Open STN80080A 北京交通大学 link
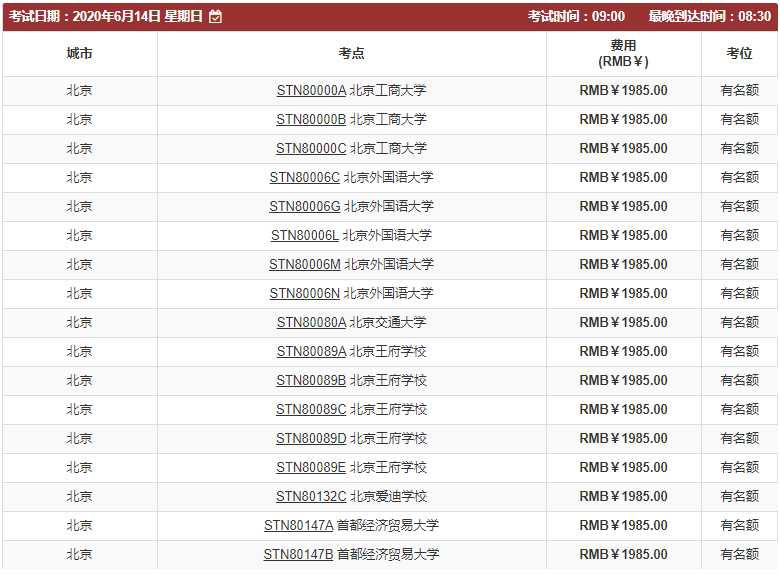 311,323
